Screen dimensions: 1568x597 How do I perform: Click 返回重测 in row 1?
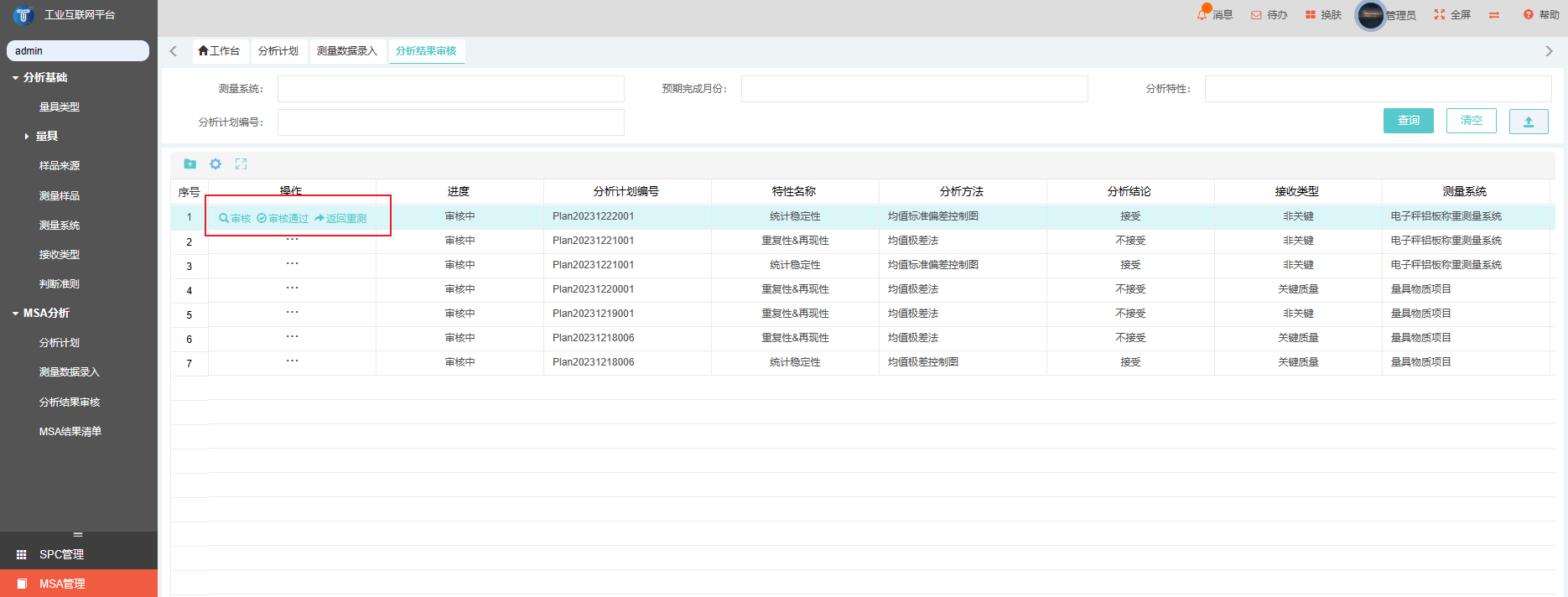[340, 218]
